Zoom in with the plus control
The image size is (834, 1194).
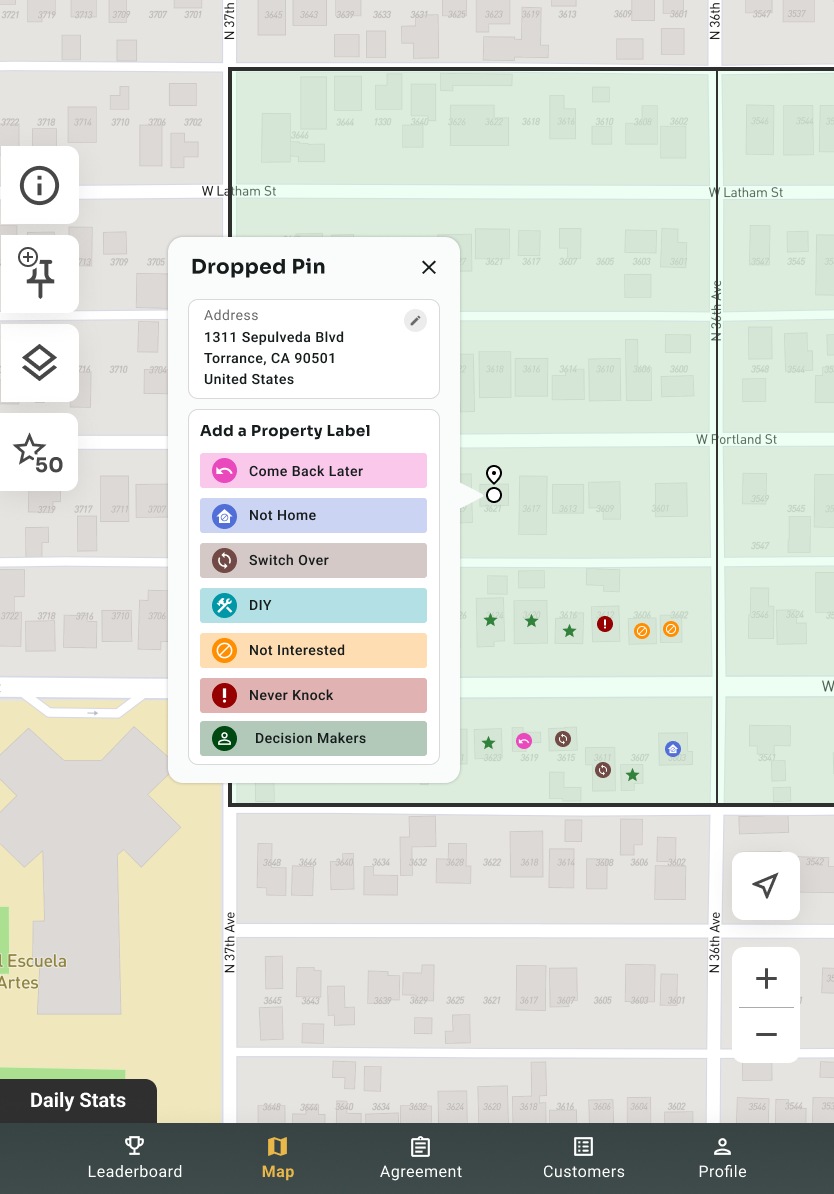point(766,979)
